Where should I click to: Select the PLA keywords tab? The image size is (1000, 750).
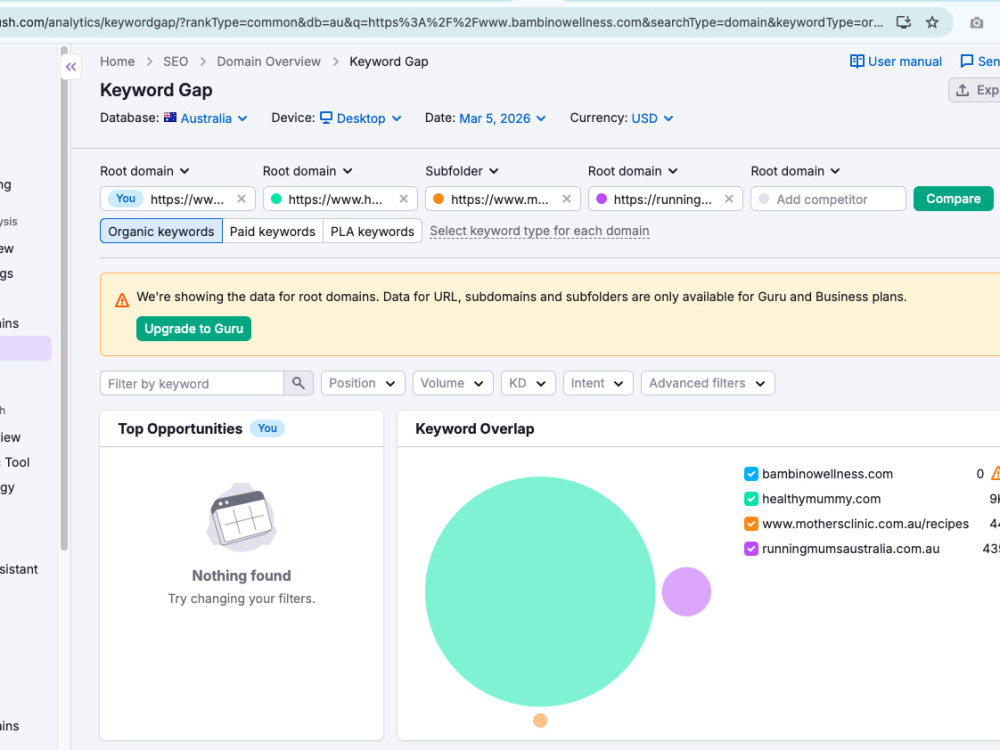[x=372, y=231]
